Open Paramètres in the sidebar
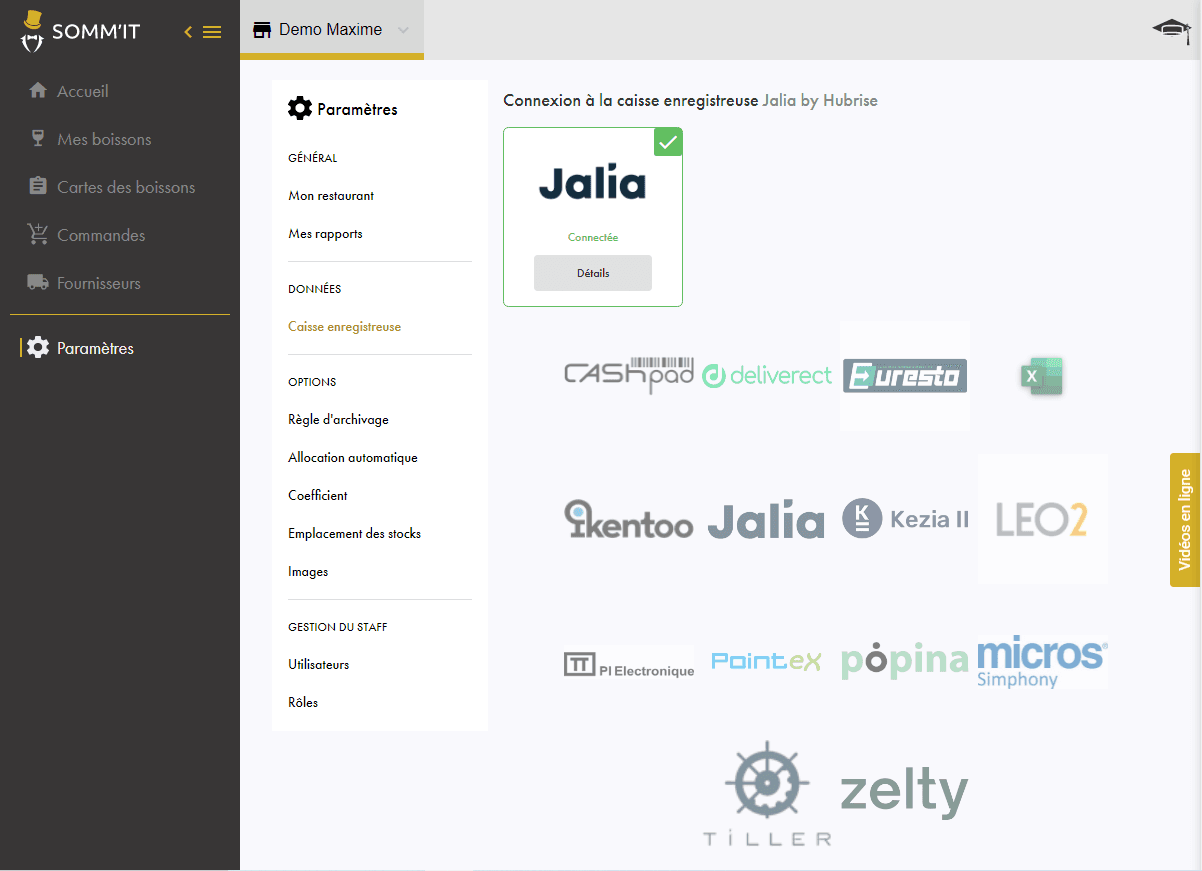This screenshot has width=1202, height=871. coord(95,348)
